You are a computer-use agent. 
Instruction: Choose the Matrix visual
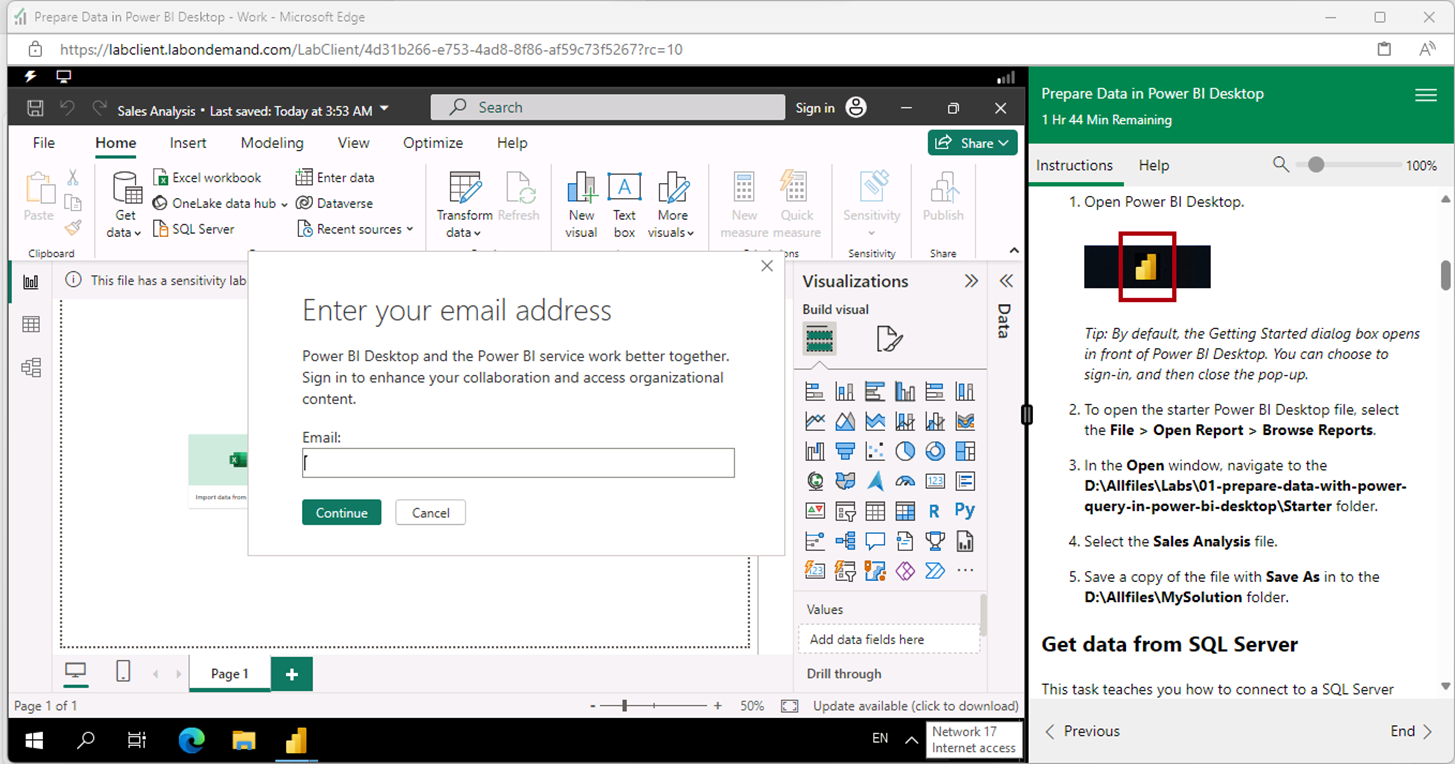click(905, 512)
